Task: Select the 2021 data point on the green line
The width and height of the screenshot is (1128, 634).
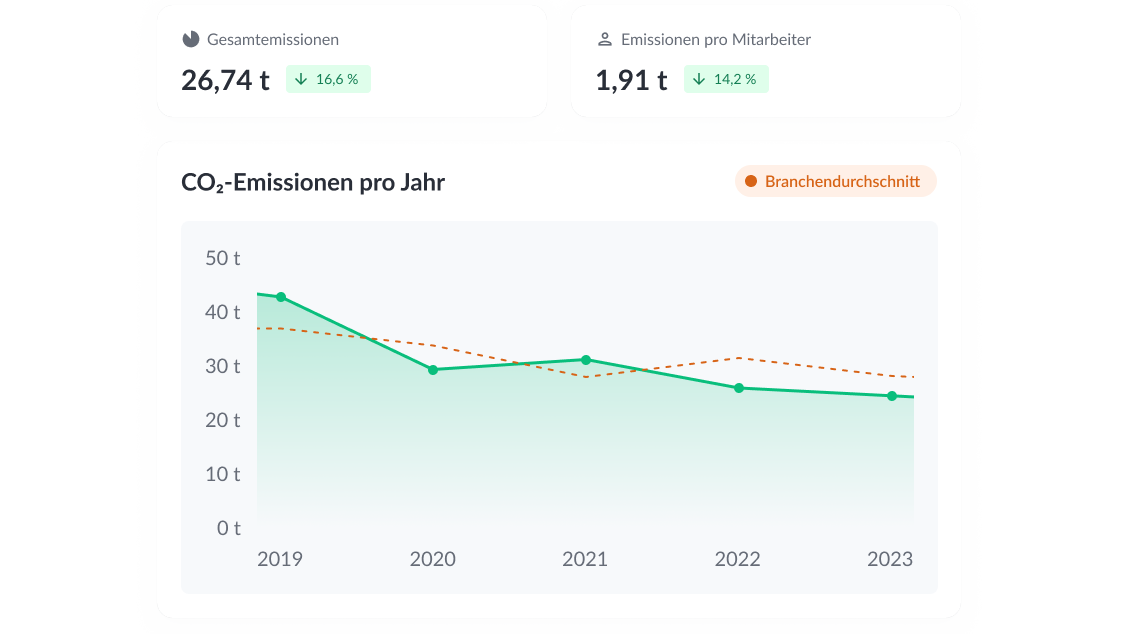Action: pyautogui.click(x=586, y=360)
